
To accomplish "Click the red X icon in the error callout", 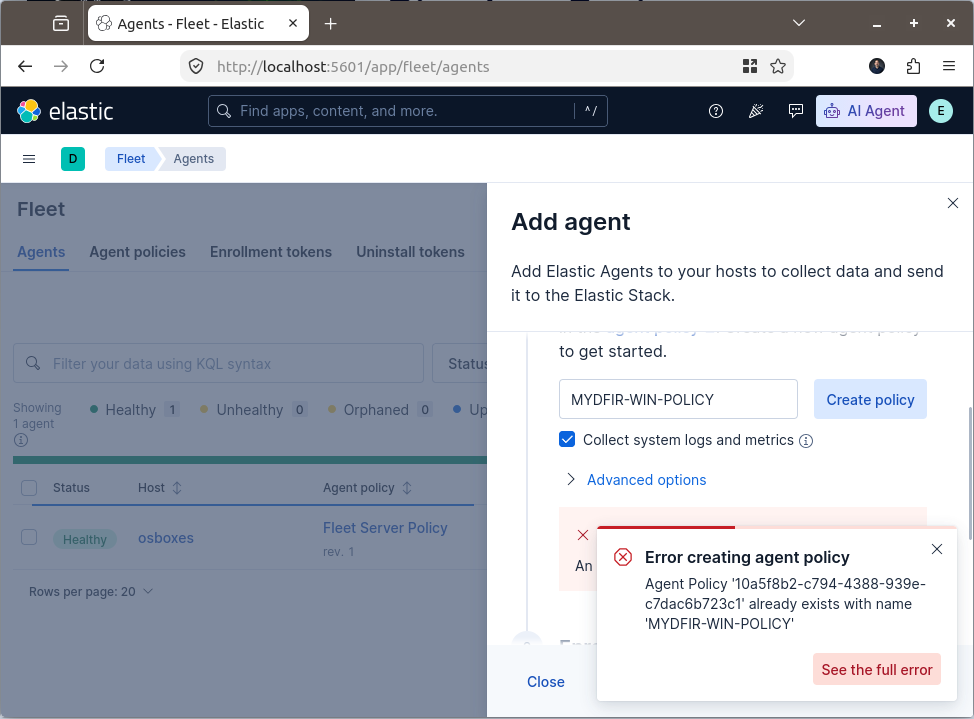I will [x=583, y=535].
